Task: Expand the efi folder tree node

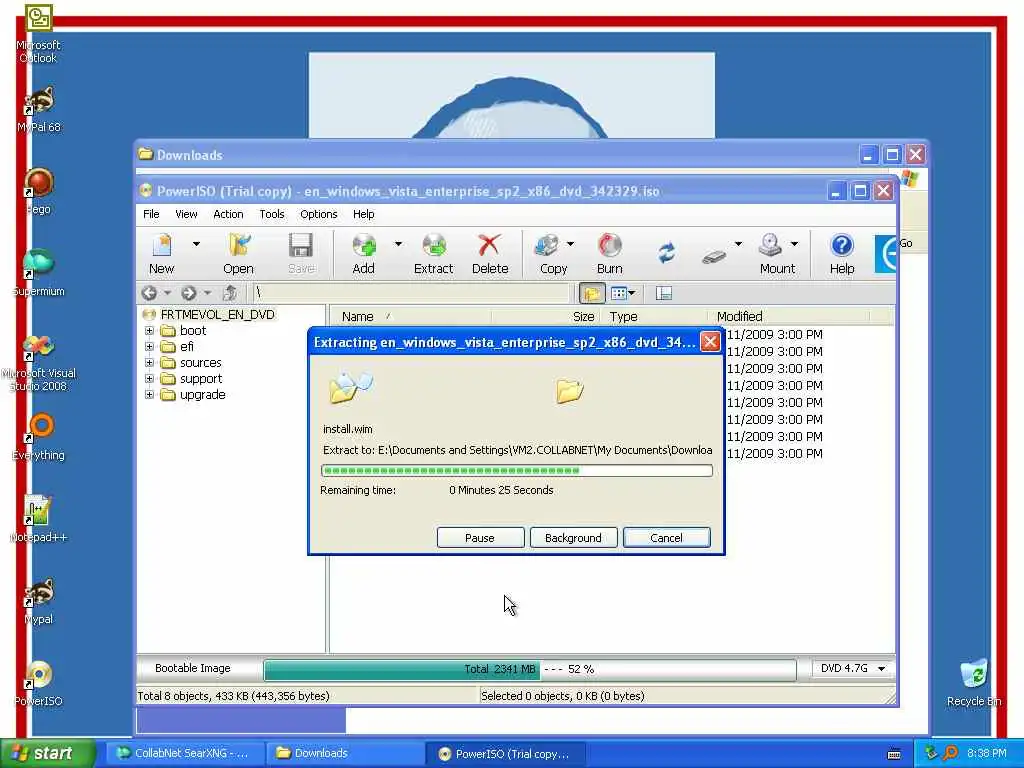Action: click(149, 347)
